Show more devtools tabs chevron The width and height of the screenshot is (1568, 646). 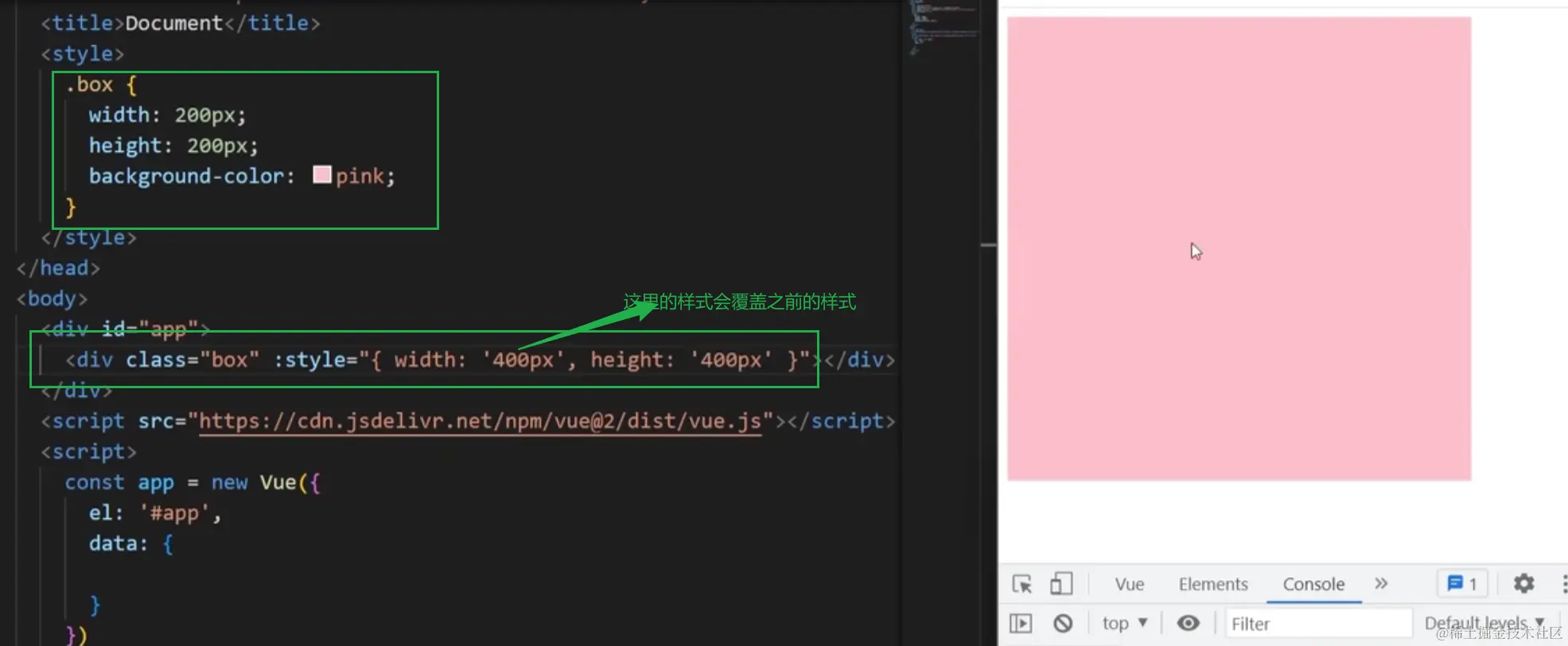point(1381,583)
